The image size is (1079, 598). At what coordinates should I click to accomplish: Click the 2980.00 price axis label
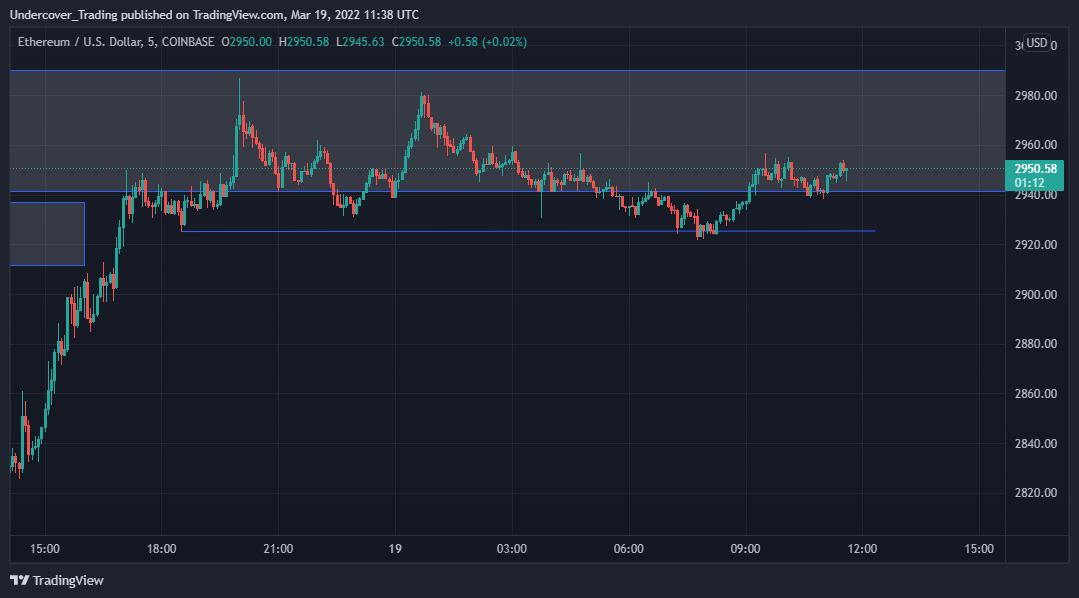(x=1036, y=96)
